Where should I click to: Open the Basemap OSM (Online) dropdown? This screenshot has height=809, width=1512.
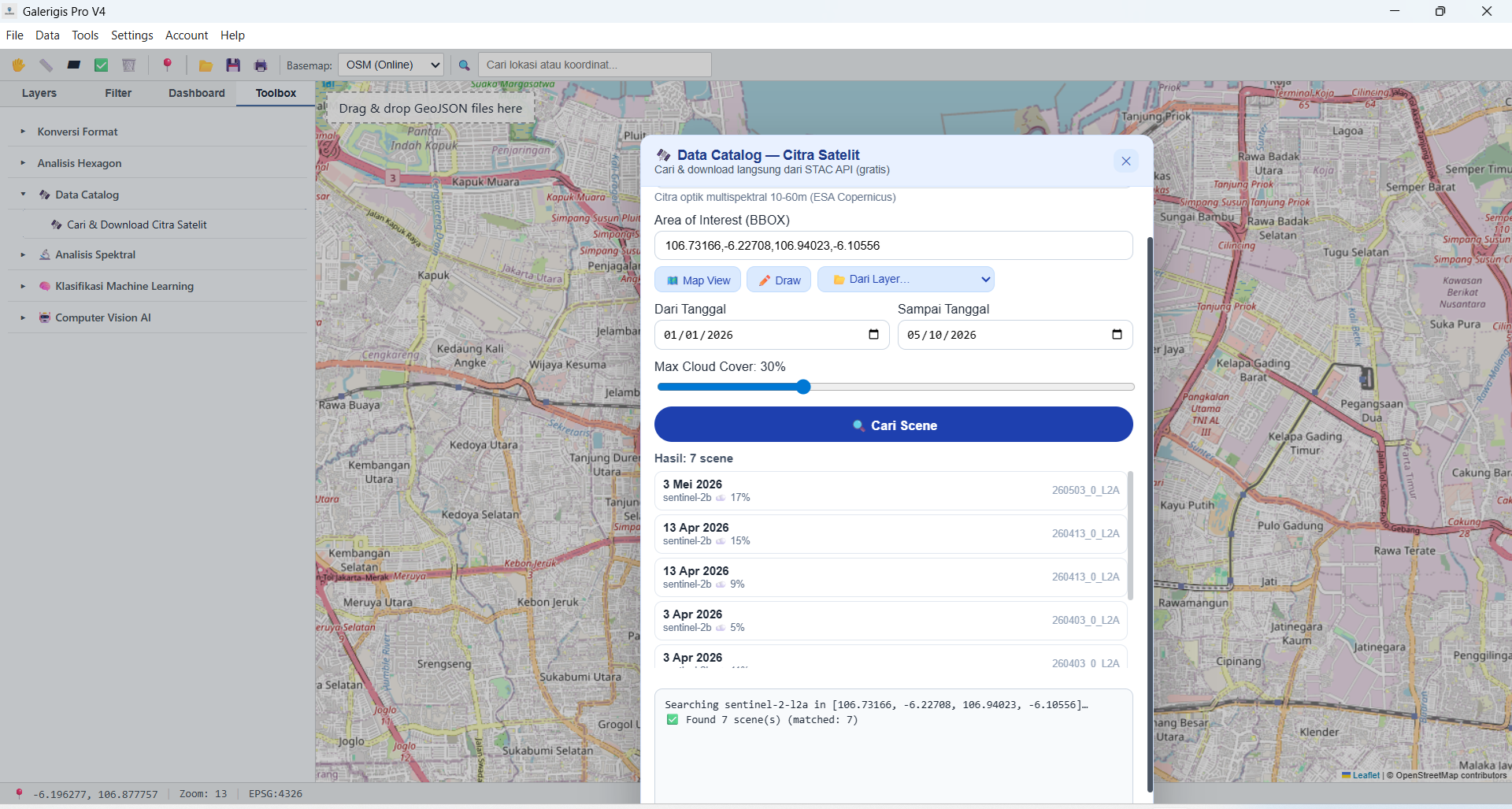tap(391, 65)
